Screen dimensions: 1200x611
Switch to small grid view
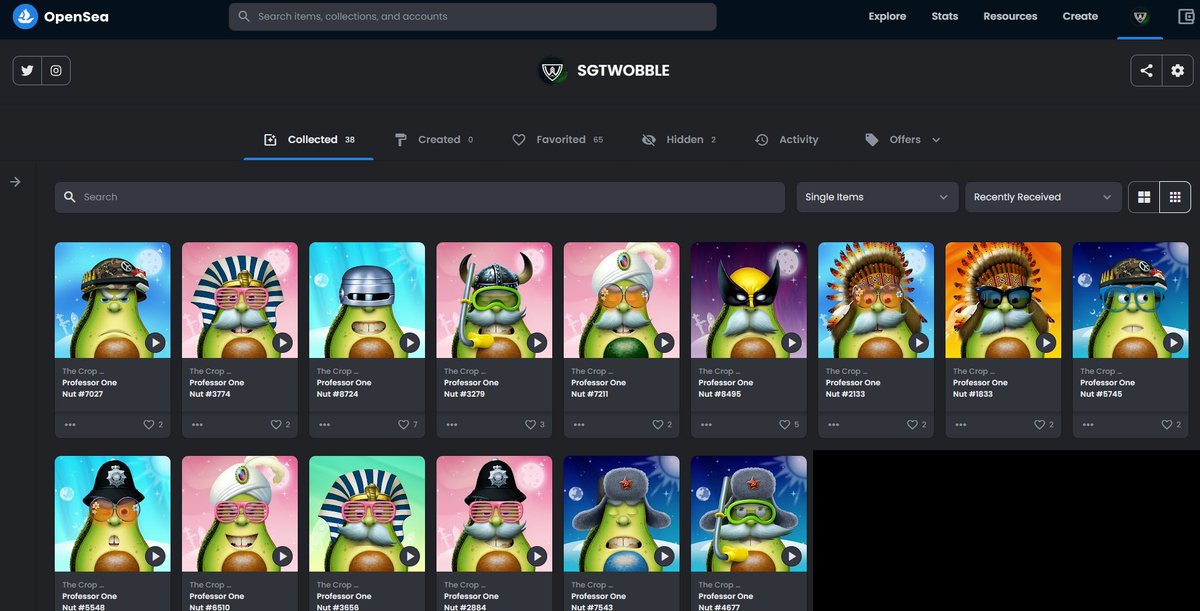pos(1175,197)
